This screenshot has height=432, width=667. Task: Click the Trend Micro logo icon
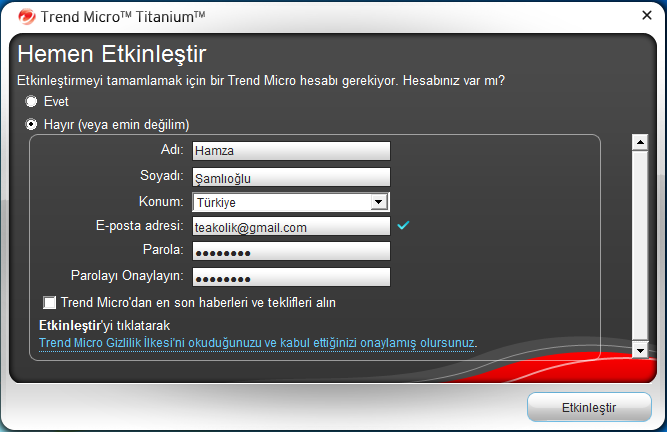coord(27,17)
